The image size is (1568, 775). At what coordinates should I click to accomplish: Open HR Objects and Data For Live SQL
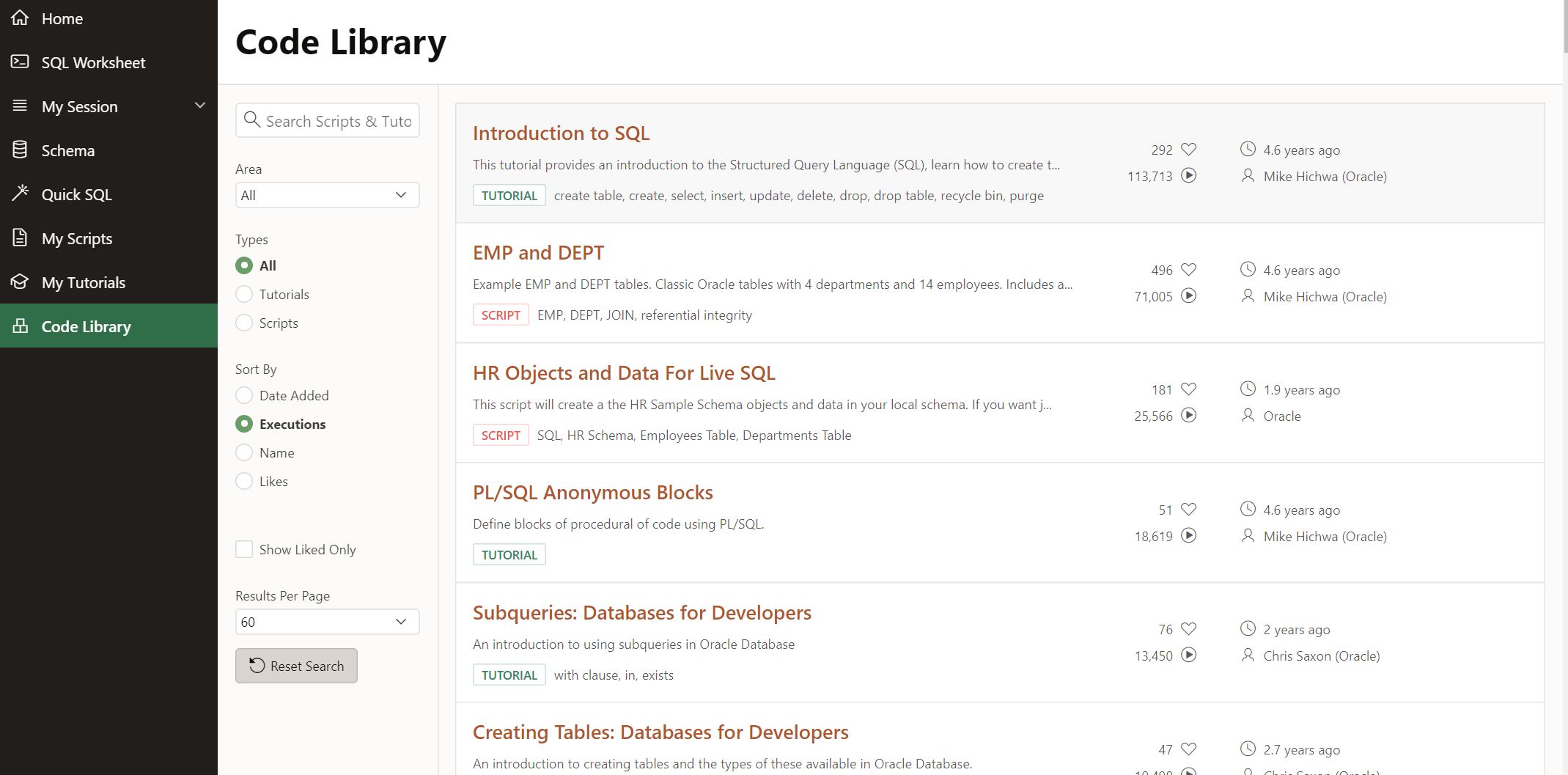[x=624, y=373]
